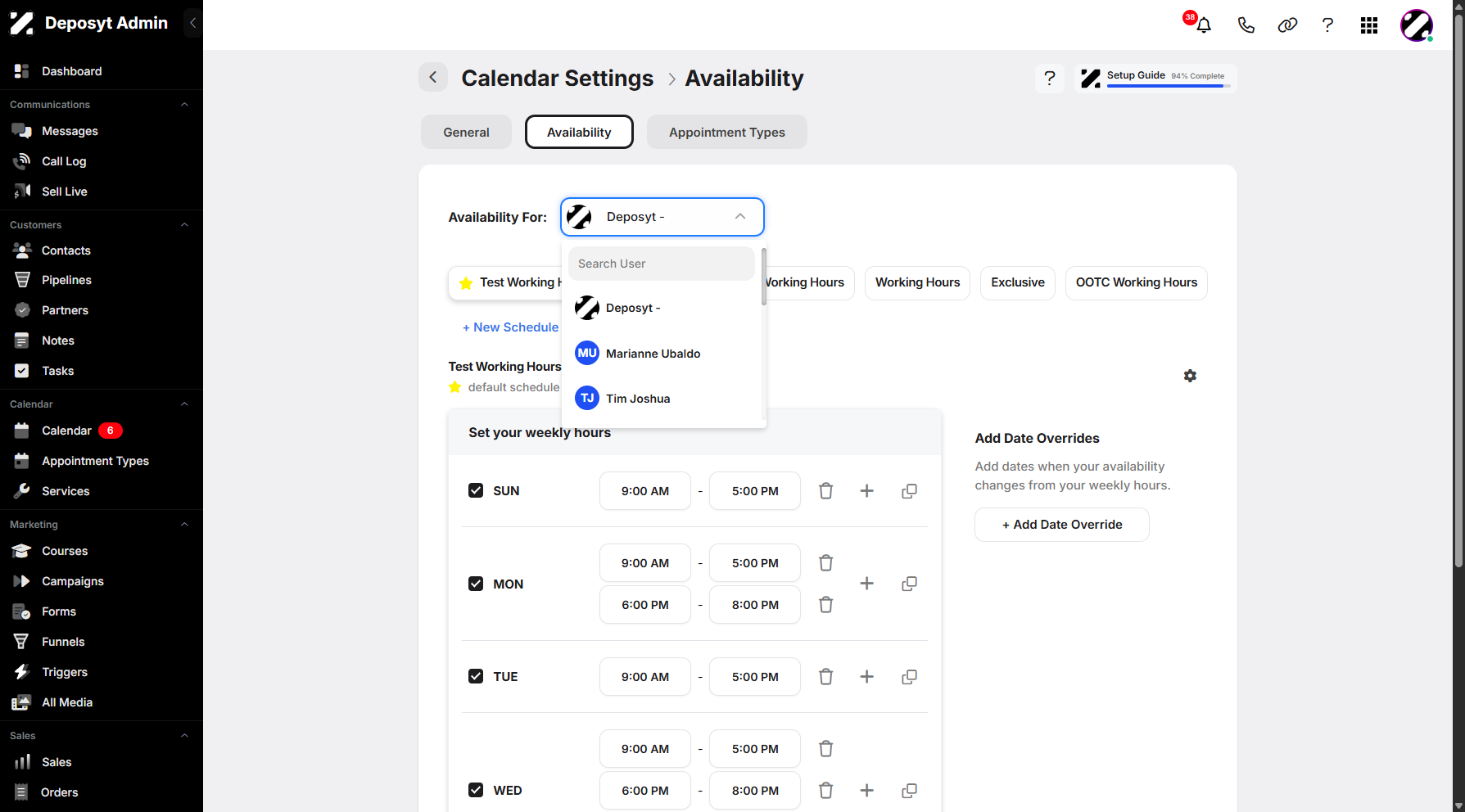Select Tim Joshua from user list
Screen dimensions: 1465x812
(663, 399)
